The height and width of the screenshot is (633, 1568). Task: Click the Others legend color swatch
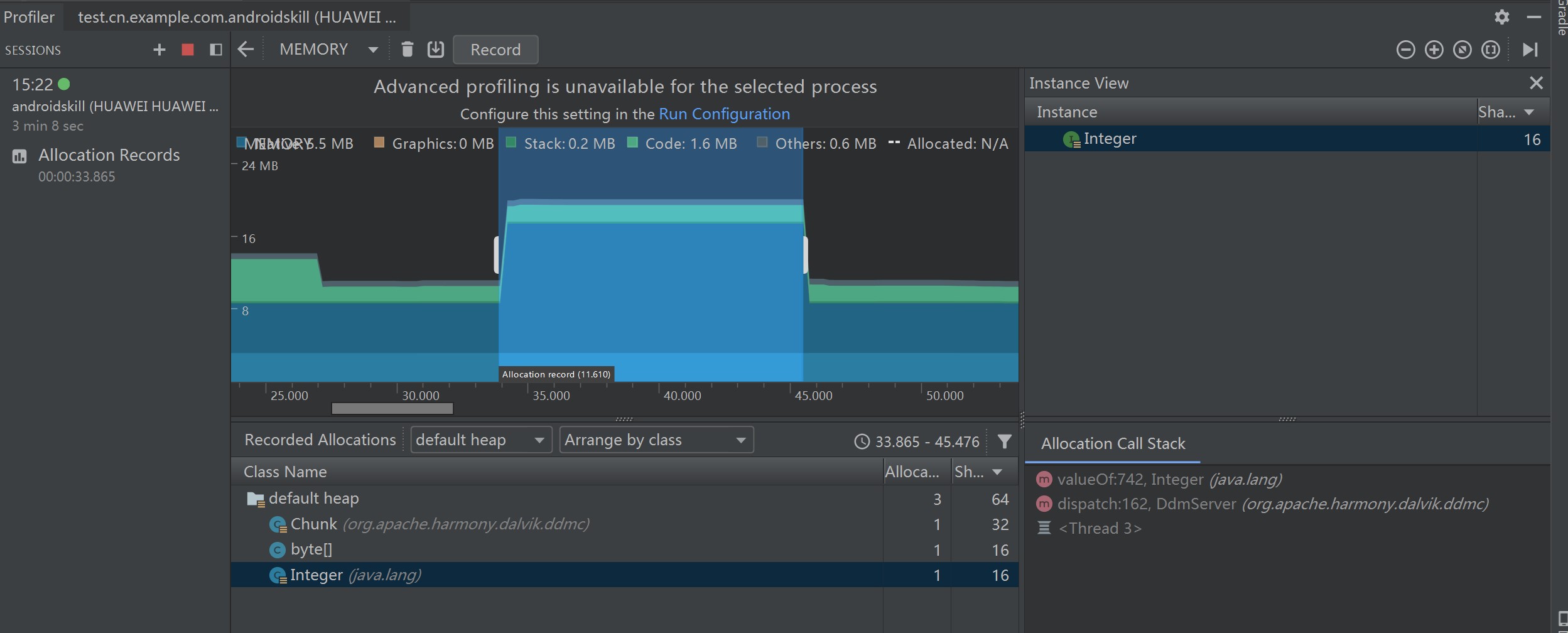(762, 143)
